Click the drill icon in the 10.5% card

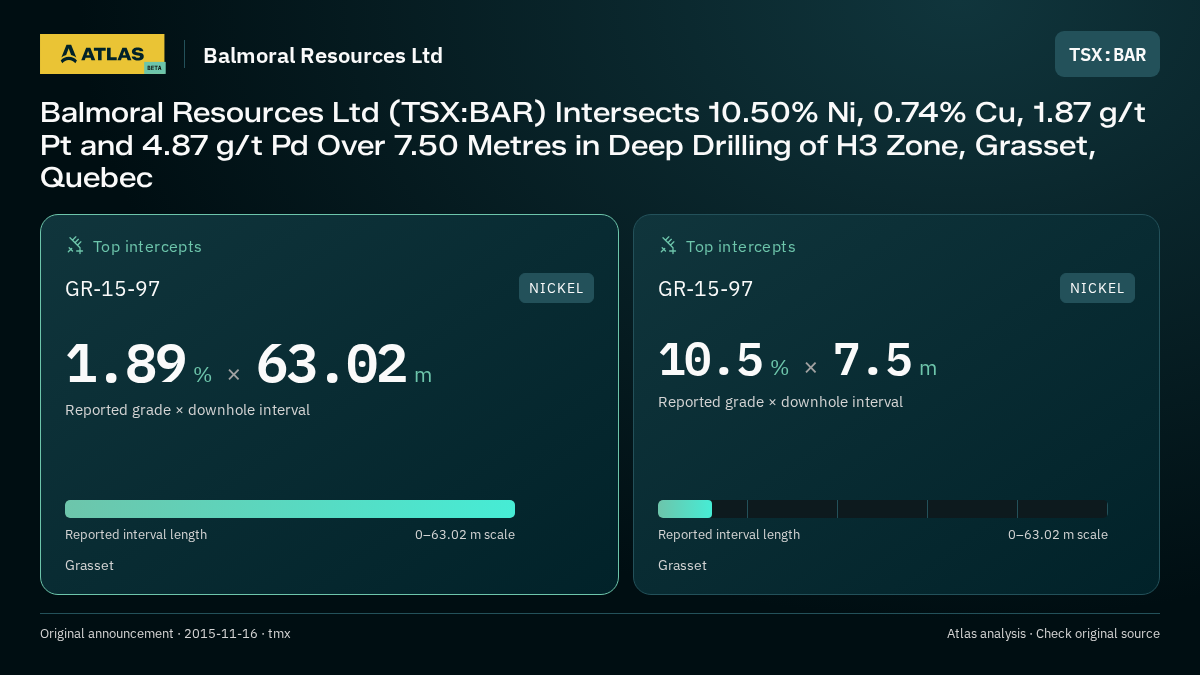[x=668, y=245]
